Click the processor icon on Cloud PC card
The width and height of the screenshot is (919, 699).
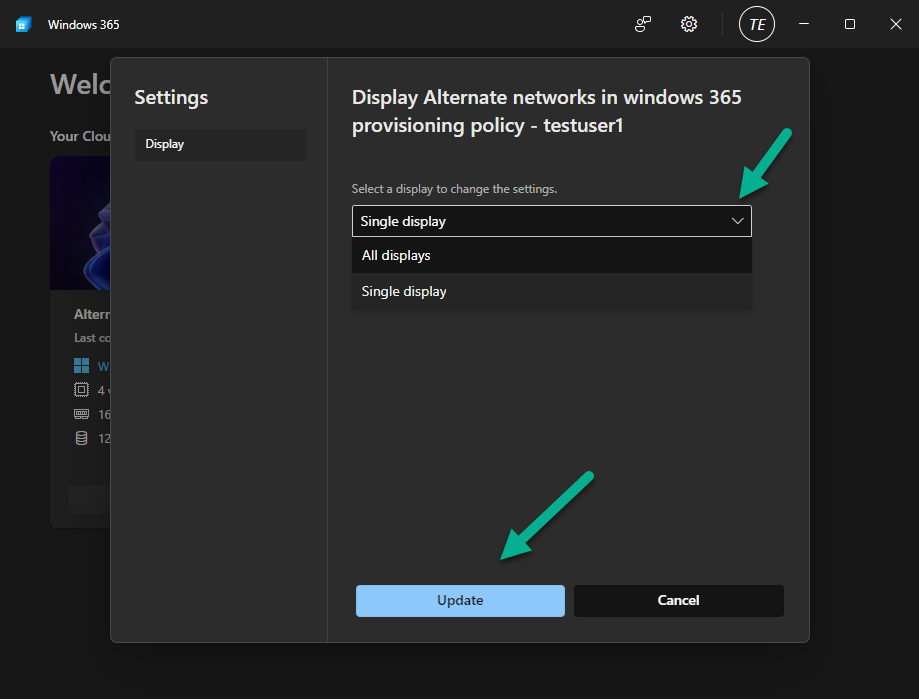click(x=81, y=390)
